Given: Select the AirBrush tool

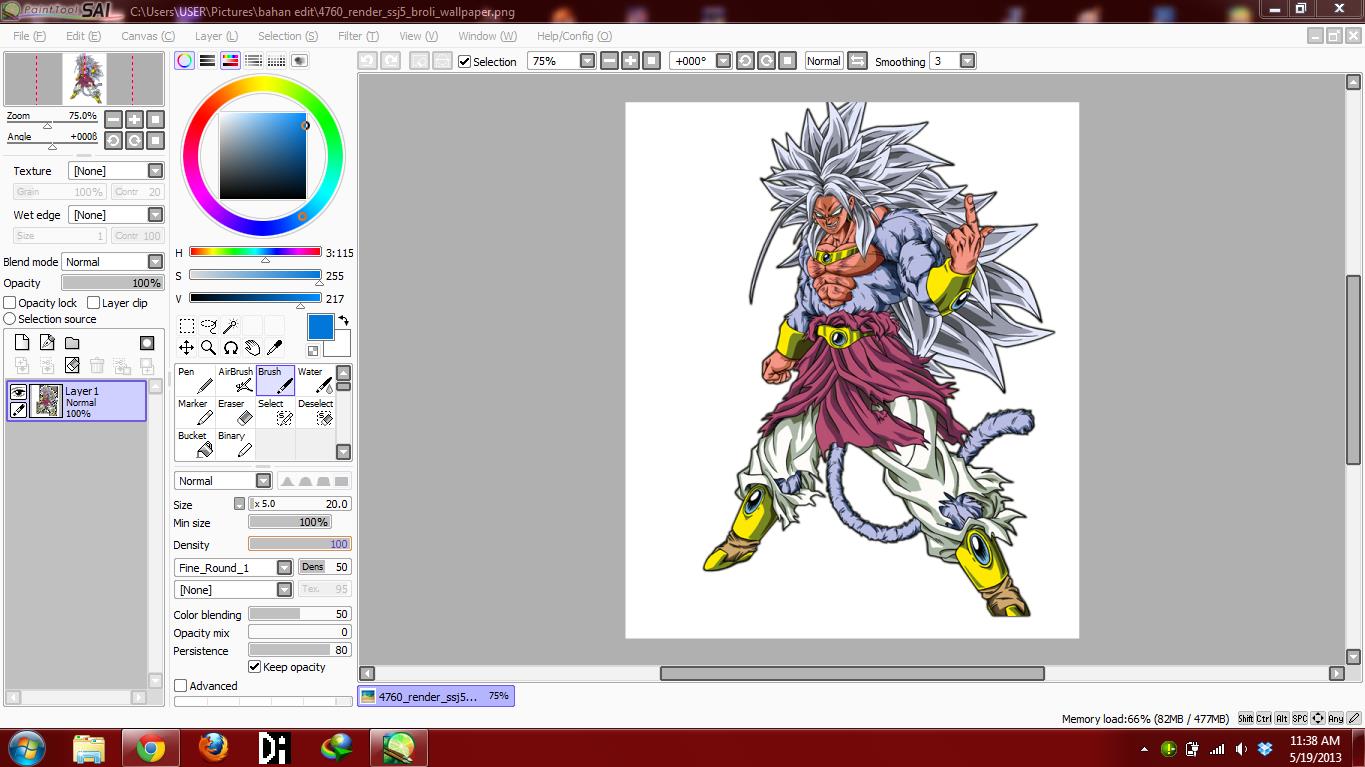Looking at the screenshot, I should (235, 380).
